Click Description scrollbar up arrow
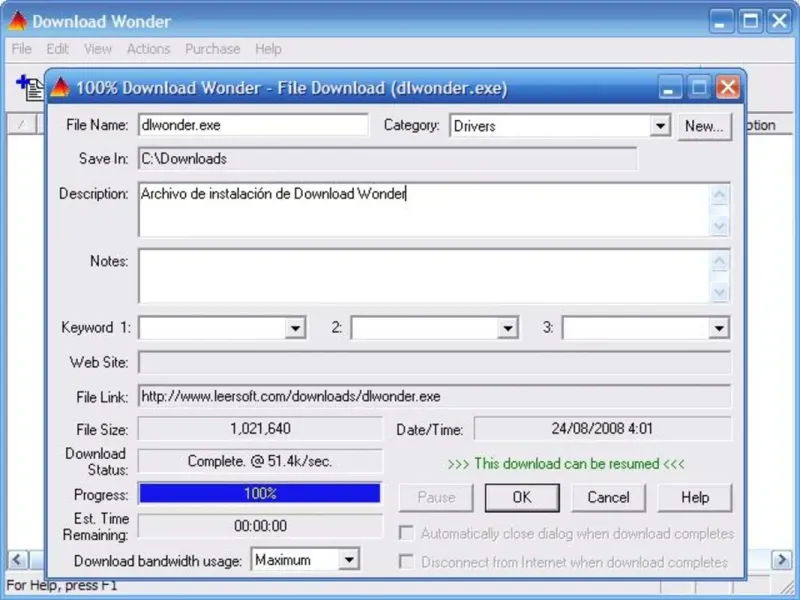This screenshot has width=800, height=600. tap(719, 194)
